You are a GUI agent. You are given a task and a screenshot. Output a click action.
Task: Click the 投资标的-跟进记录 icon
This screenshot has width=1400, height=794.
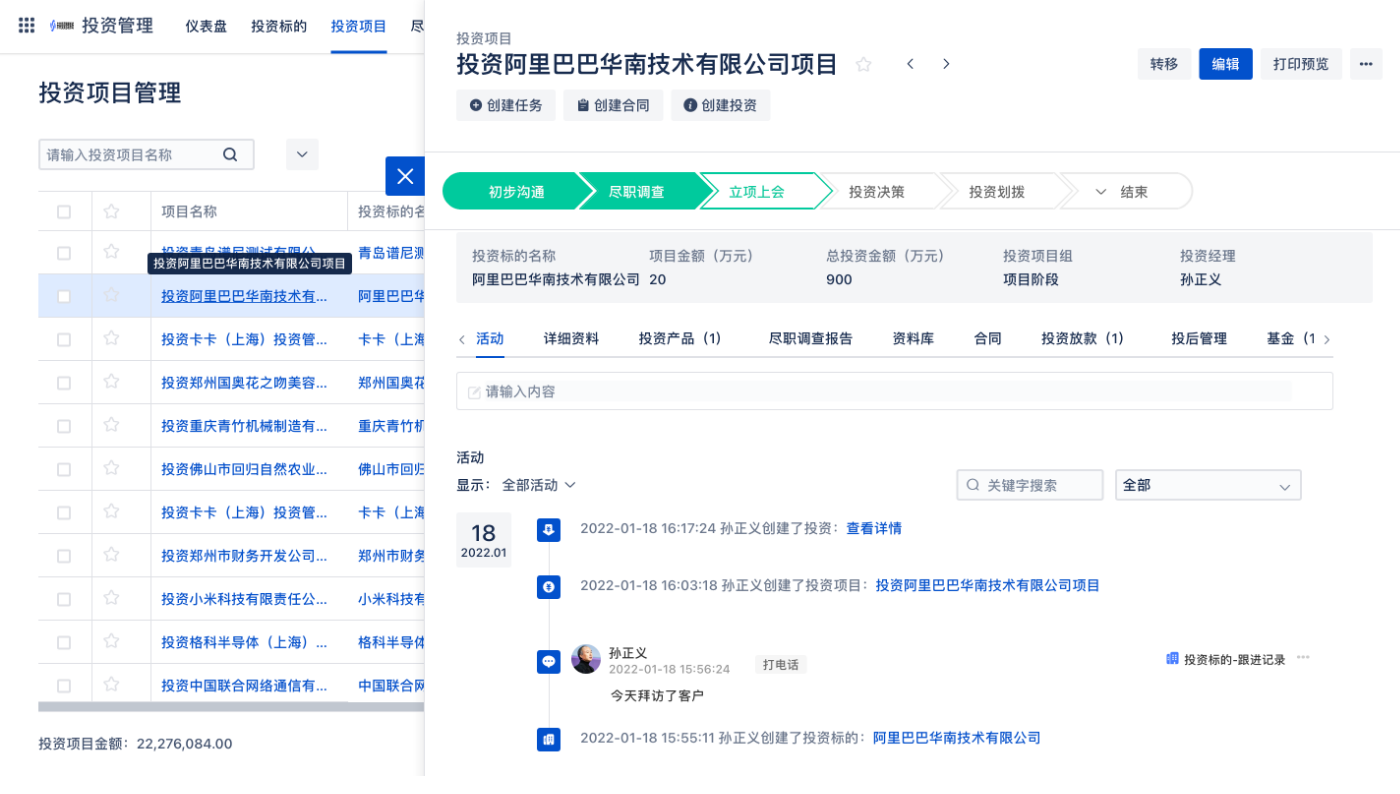point(1172,658)
